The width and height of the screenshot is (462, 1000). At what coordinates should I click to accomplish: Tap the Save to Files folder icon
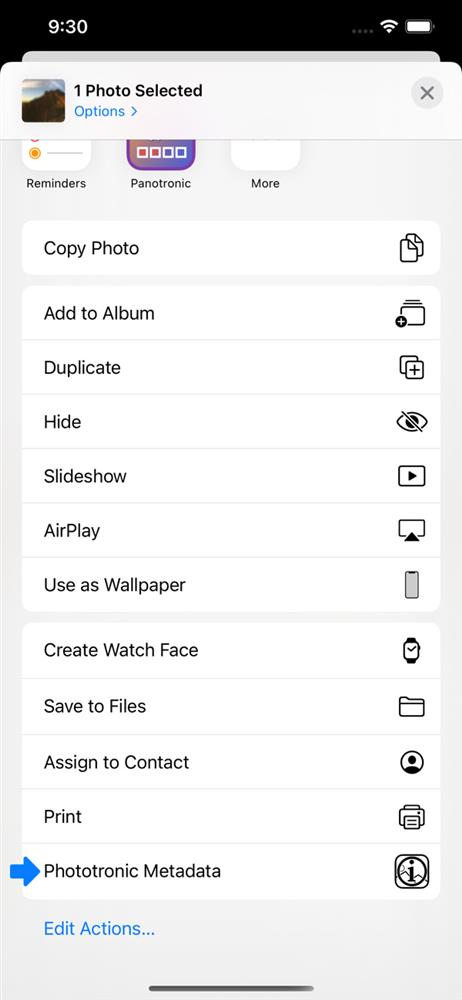point(412,706)
